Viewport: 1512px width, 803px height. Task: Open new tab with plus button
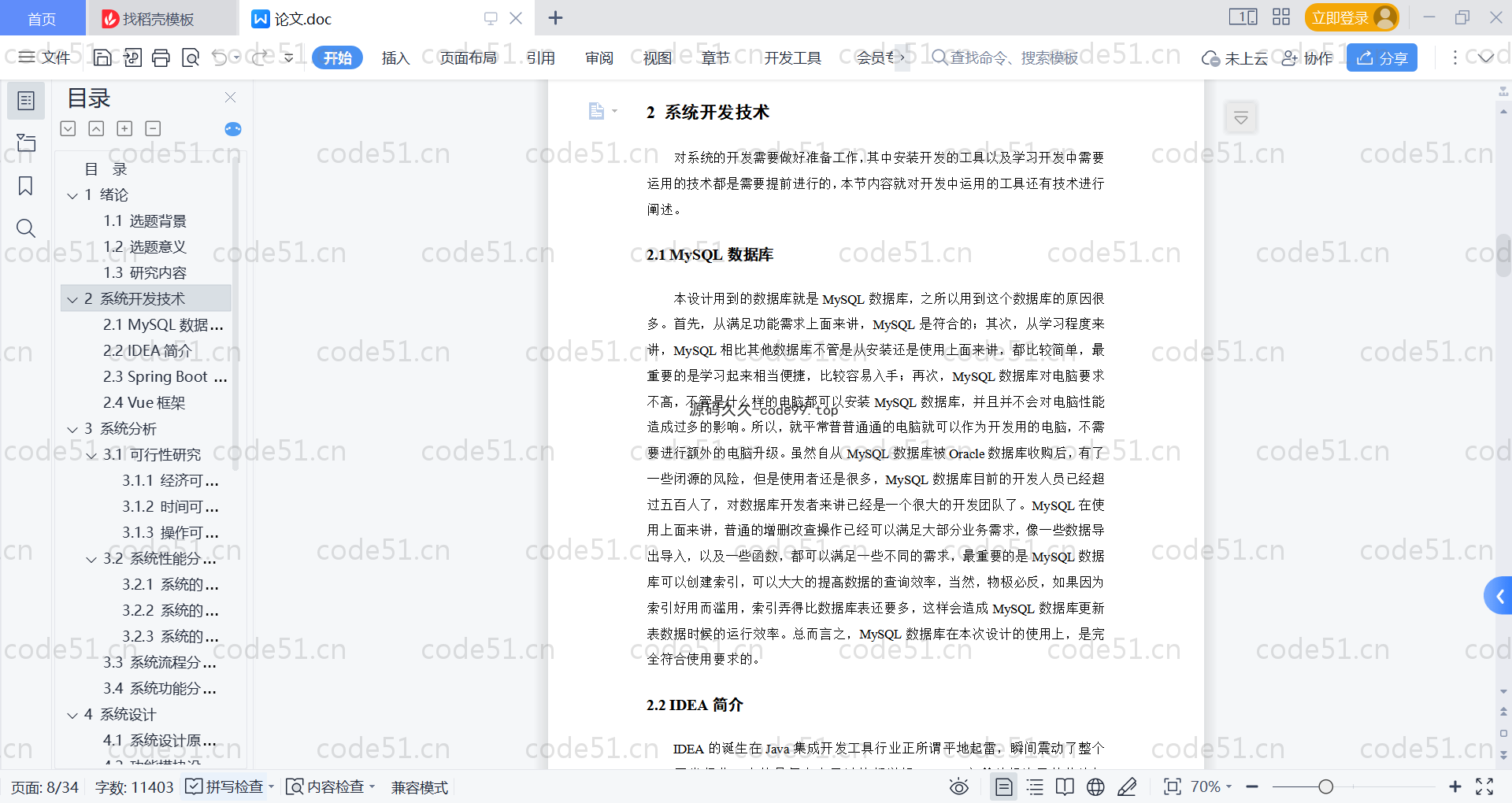click(555, 17)
